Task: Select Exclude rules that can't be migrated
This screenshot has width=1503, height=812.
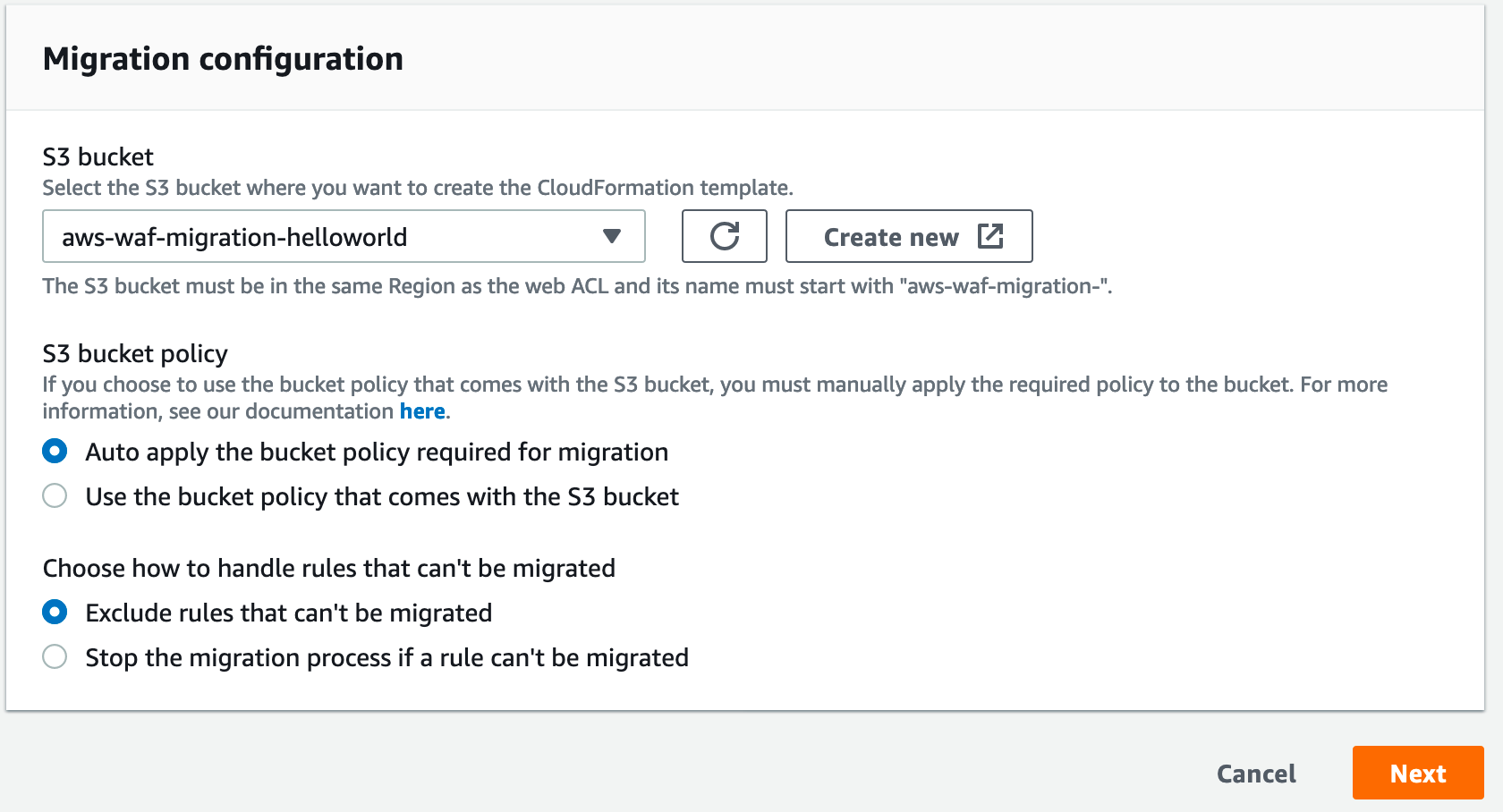Action: click(55, 613)
